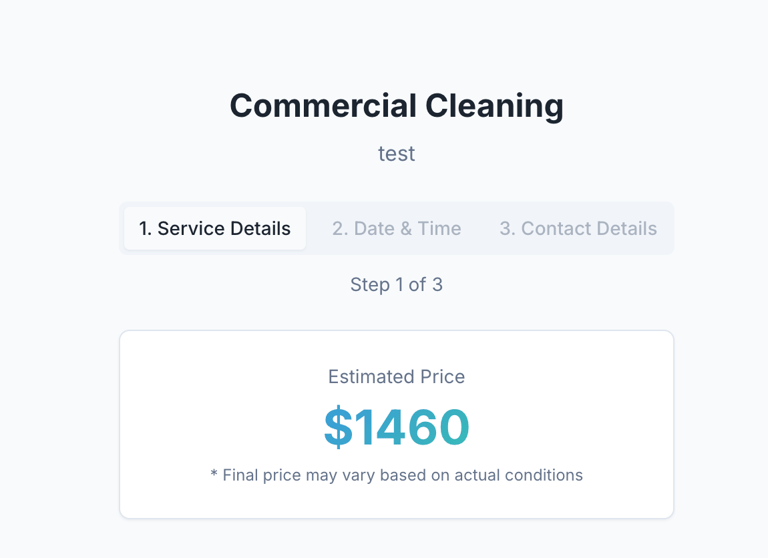Click the word "conditions" in the disclaimer
Viewport: 768px width, 558px height.
[x=546, y=475]
